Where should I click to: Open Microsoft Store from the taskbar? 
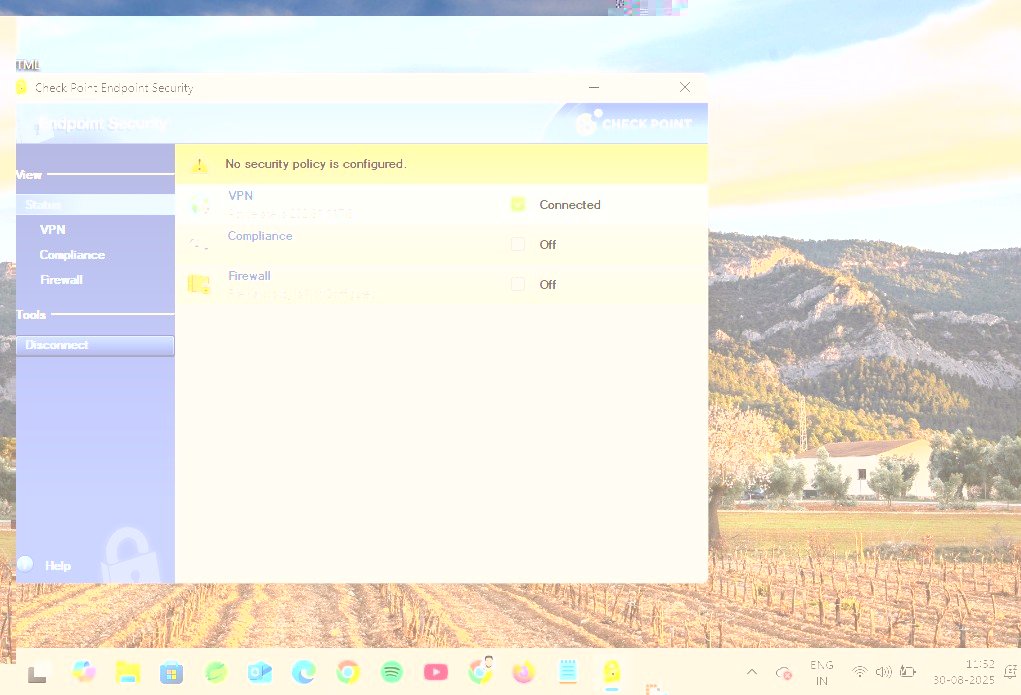(x=171, y=672)
